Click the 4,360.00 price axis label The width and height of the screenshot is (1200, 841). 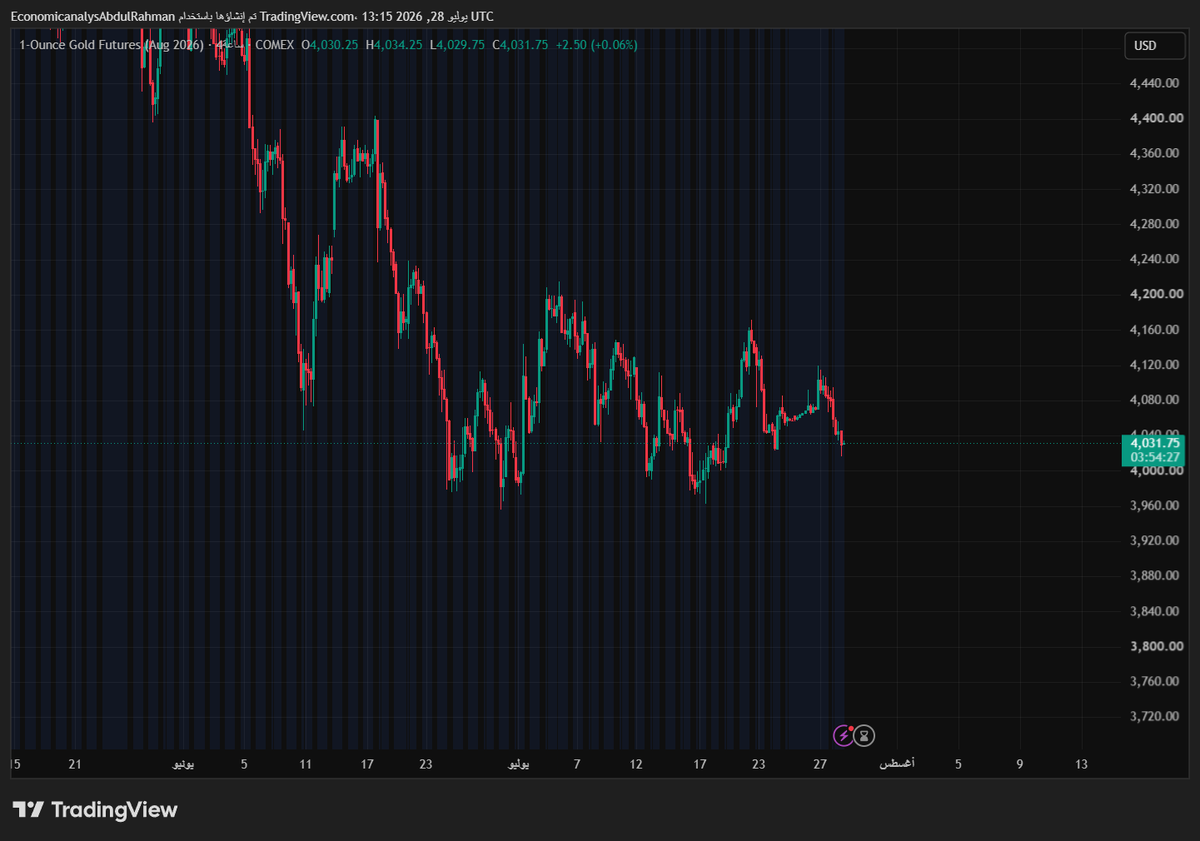(1154, 153)
